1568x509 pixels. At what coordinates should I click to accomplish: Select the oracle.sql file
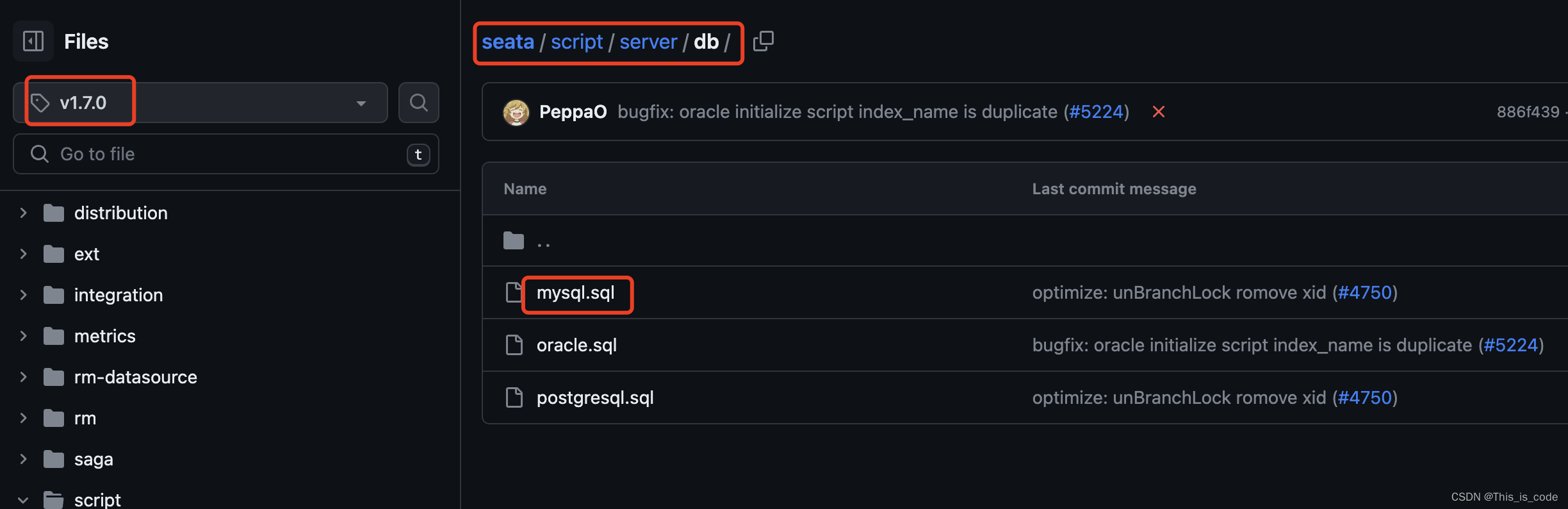click(x=576, y=345)
